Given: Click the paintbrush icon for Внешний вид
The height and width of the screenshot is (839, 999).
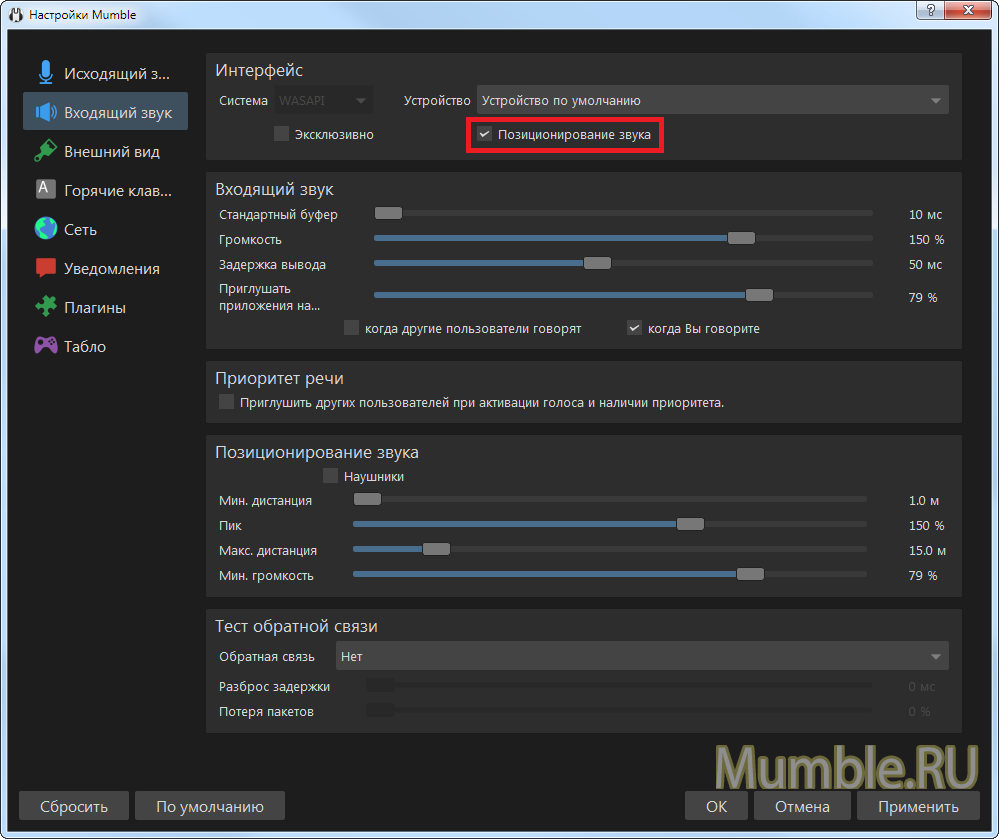Looking at the screenshot, I should click(45, 151).
